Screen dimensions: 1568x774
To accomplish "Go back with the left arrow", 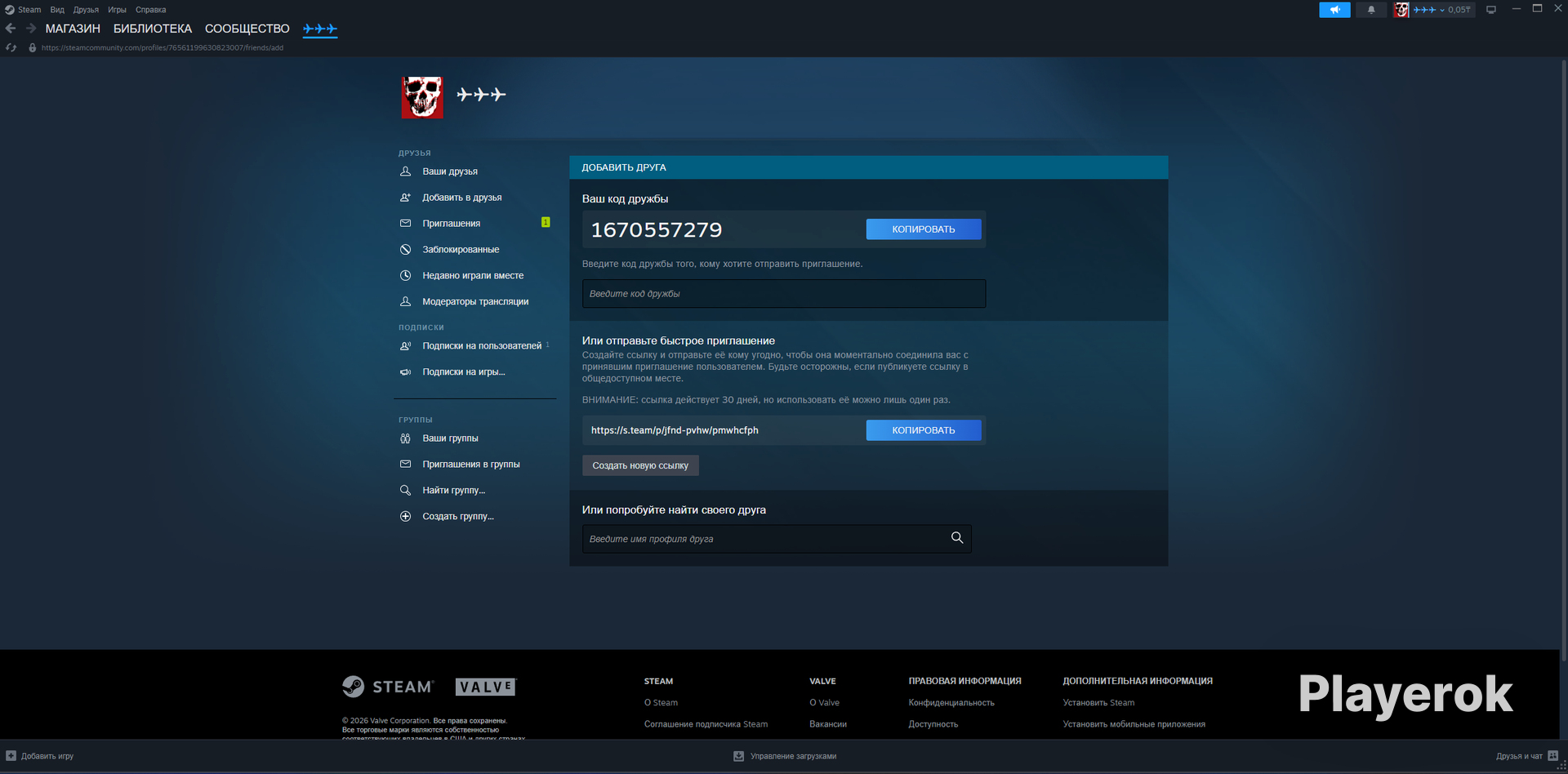I will click(x=11, y=29).
